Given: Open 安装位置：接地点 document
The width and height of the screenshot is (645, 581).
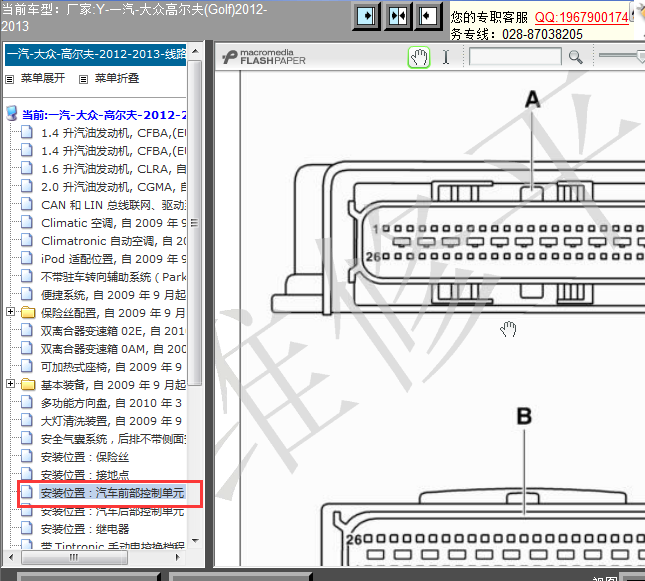Looking at the screenshot, I should (x=85, y=475).
